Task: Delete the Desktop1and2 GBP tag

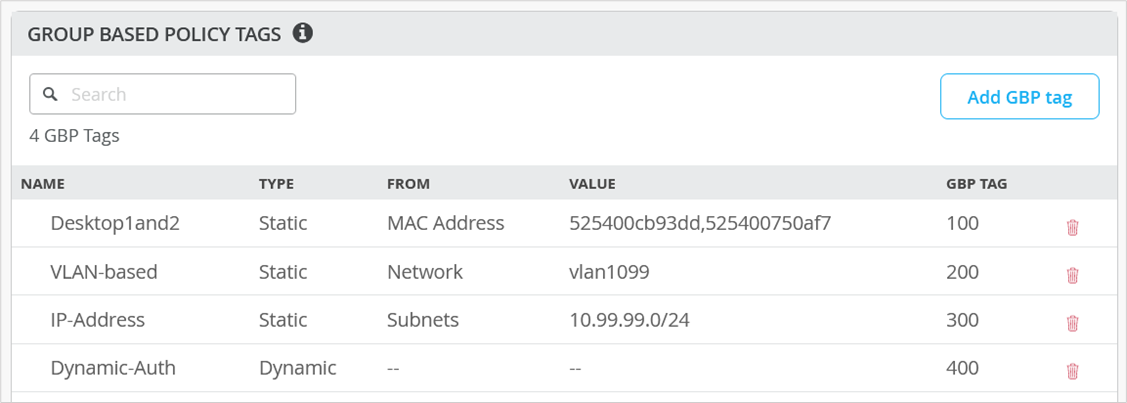Action: (1072, 227)
